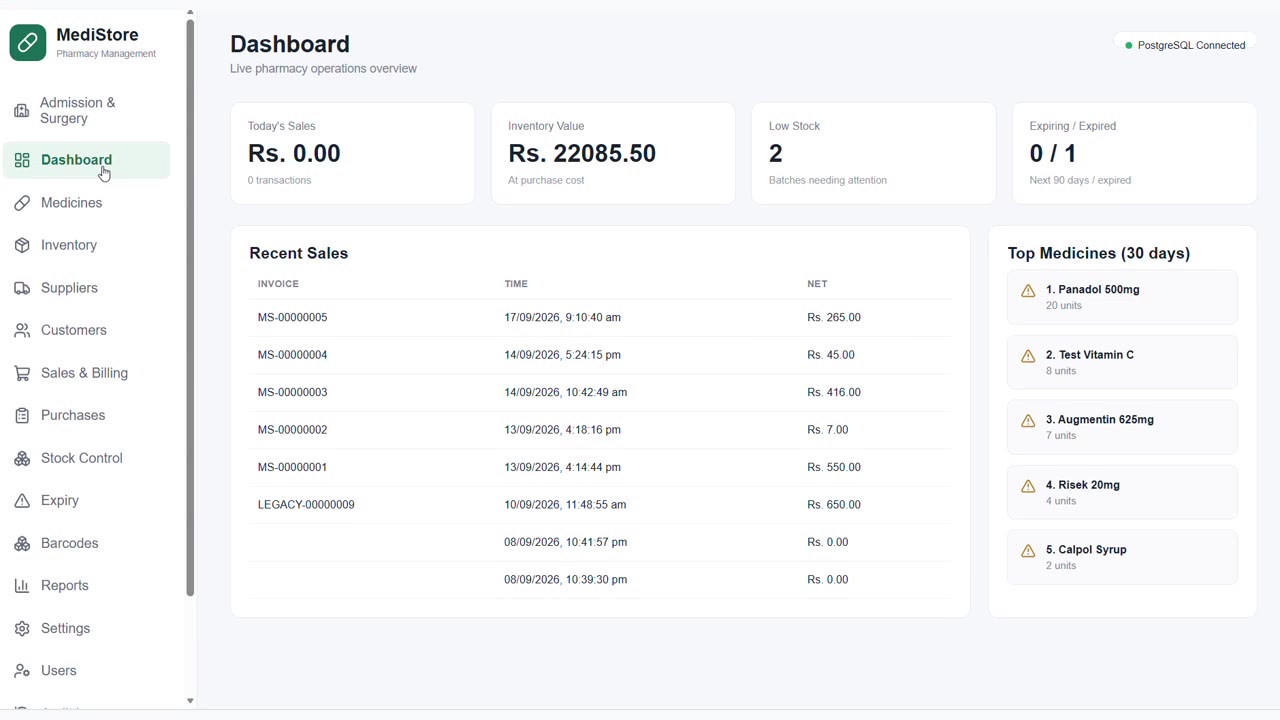Click warning icon beside Calpol Syrup
Viewport: 1280px width, 720px height.
point(1028,551)
